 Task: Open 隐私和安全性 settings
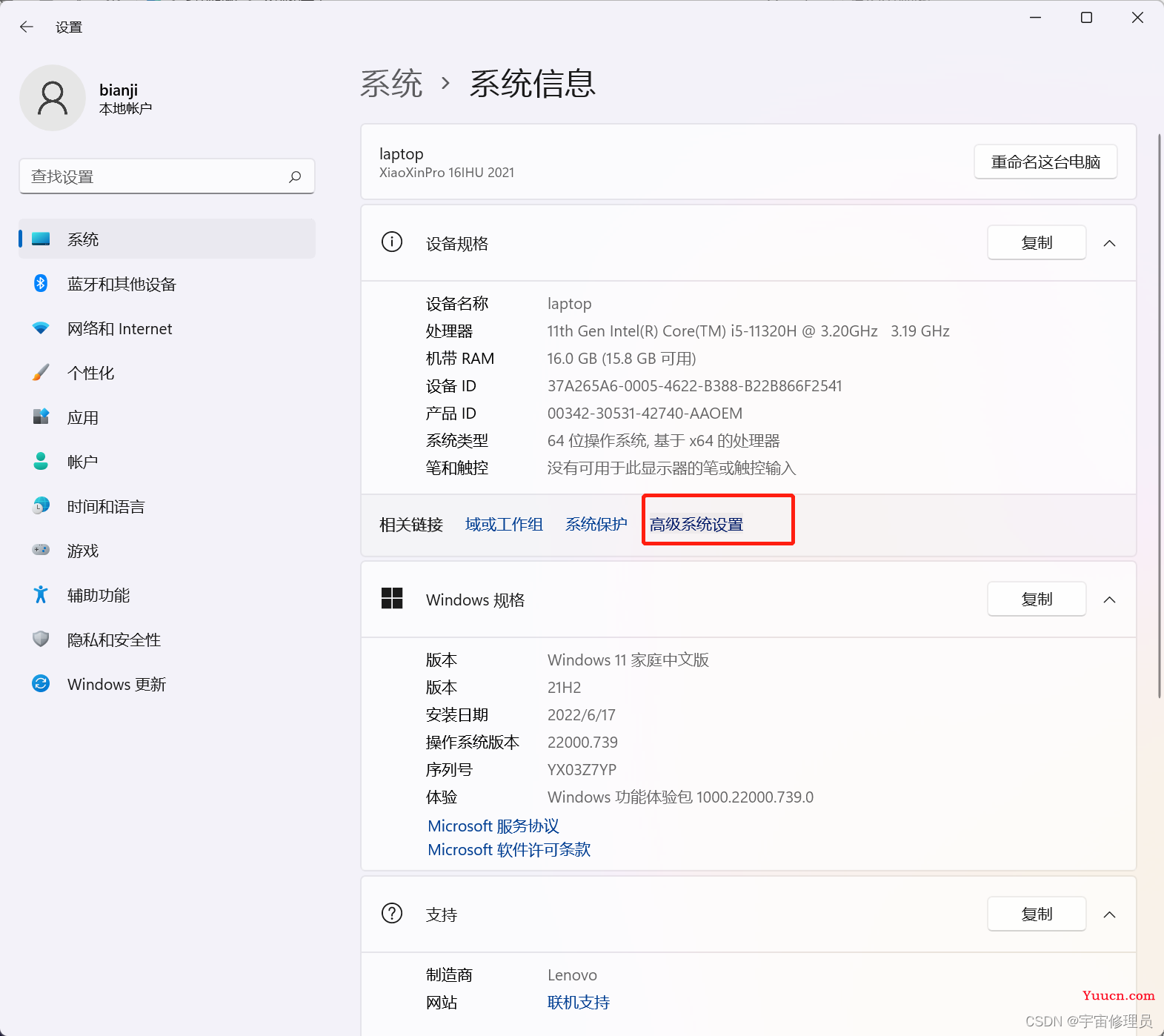tap(167, 640)
